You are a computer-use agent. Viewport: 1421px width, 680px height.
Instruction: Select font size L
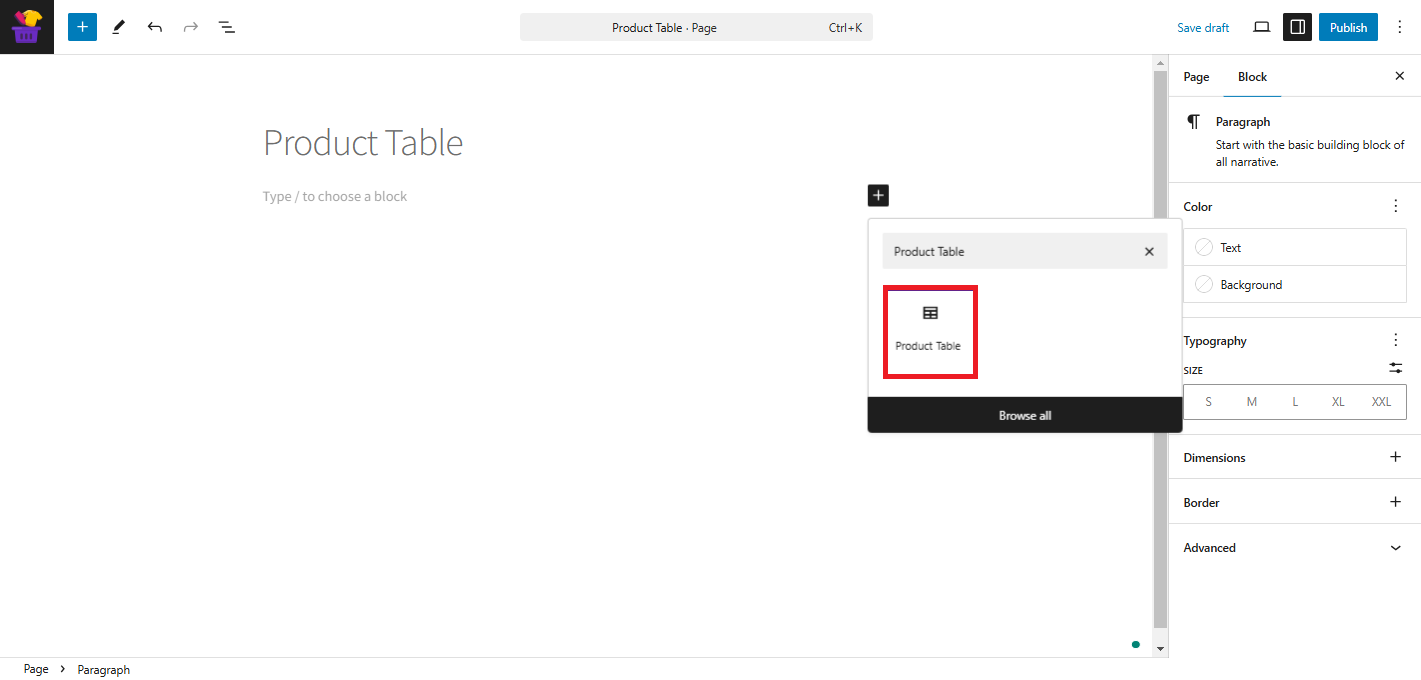coord(1295,402)
